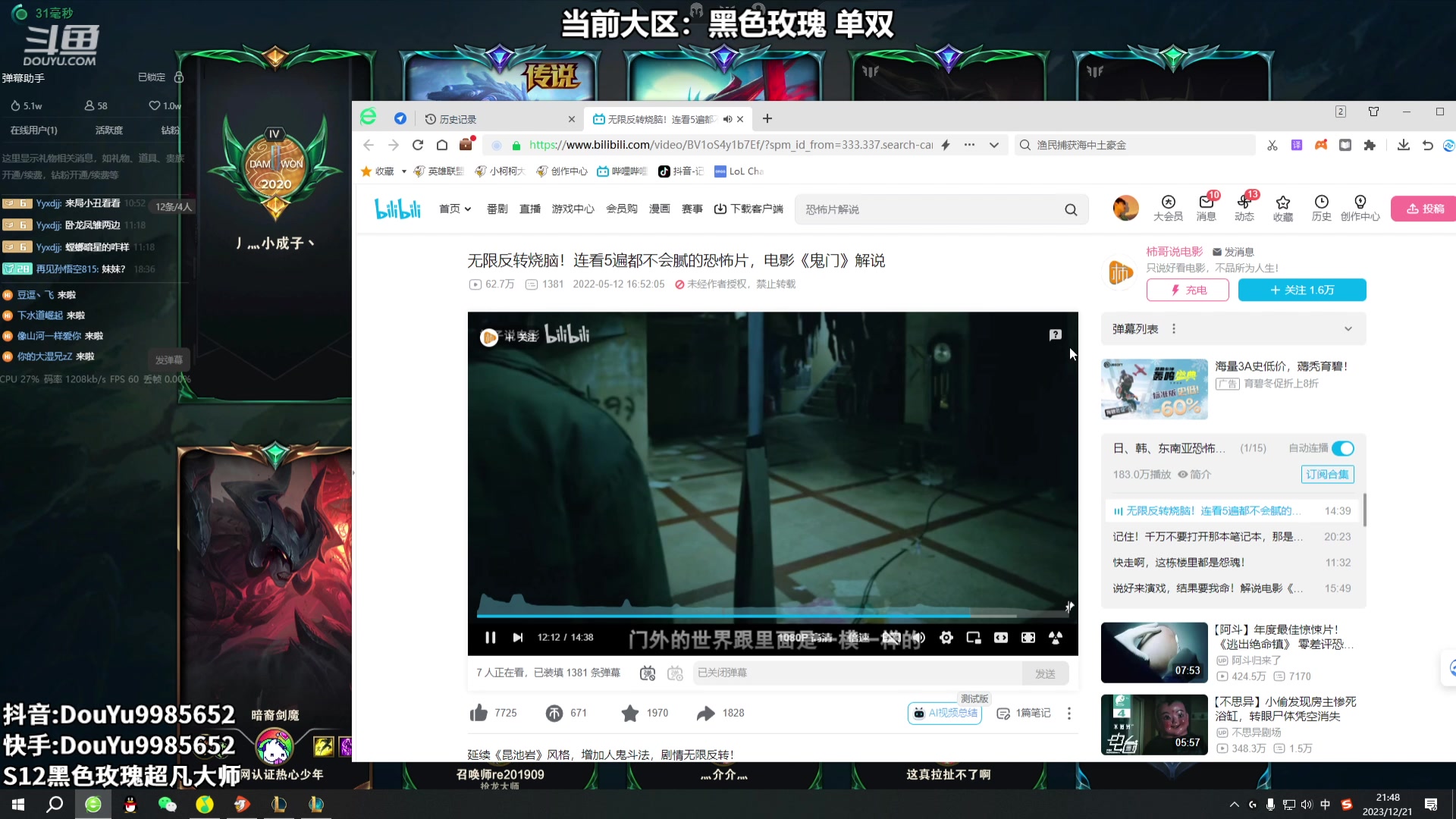Favorite the video with star icon
Image resolution: width=1456 pixels, height=819 pixels.
(x=630, y=713)
